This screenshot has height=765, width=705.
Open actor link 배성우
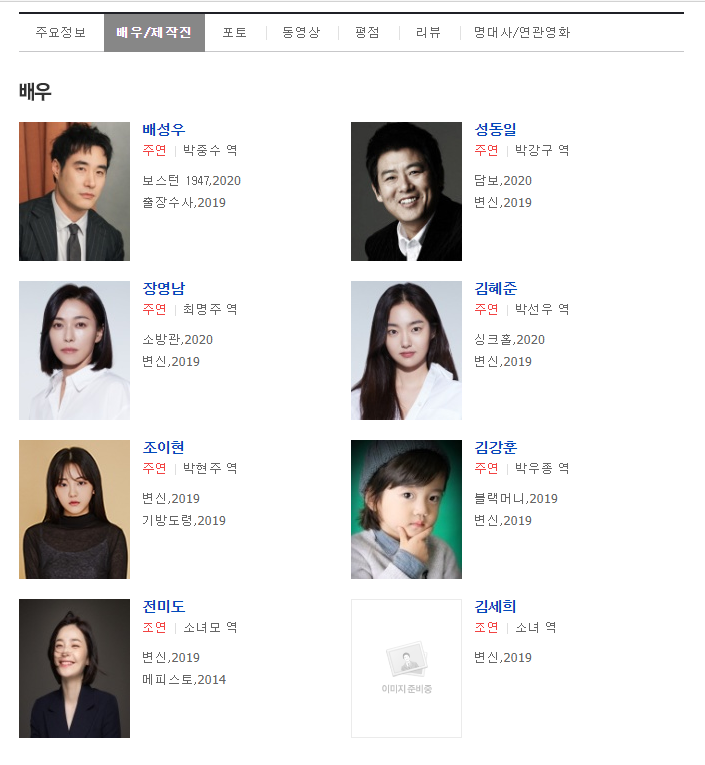coord(163,129)
